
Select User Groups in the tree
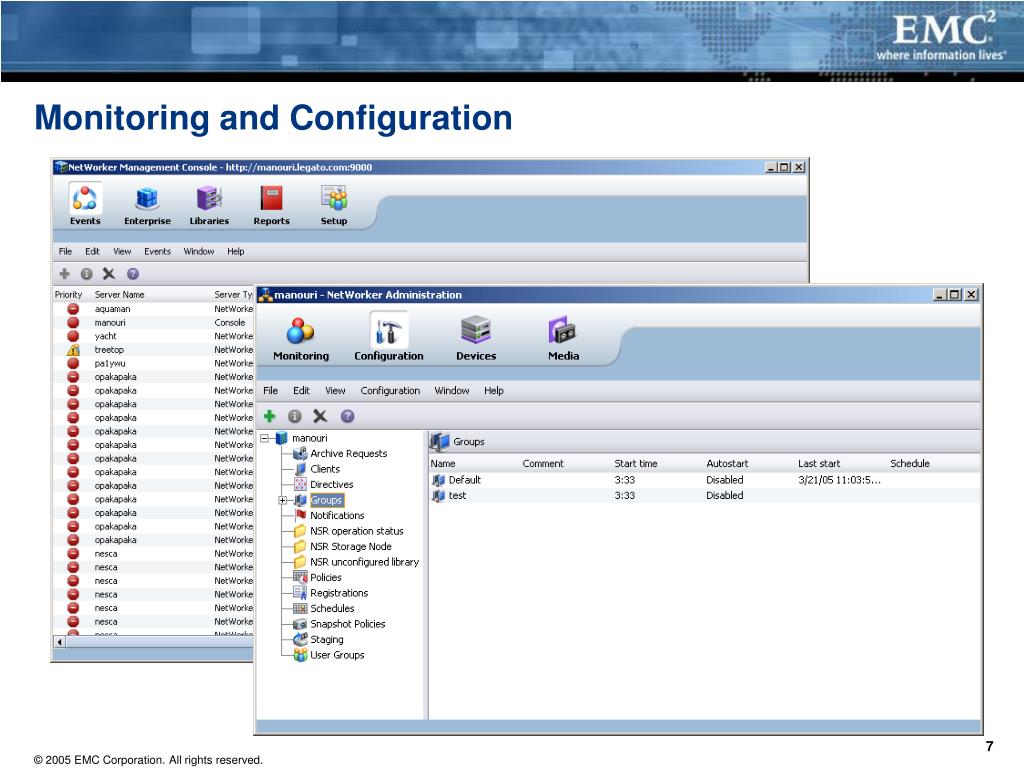click(x=337, y=655)
